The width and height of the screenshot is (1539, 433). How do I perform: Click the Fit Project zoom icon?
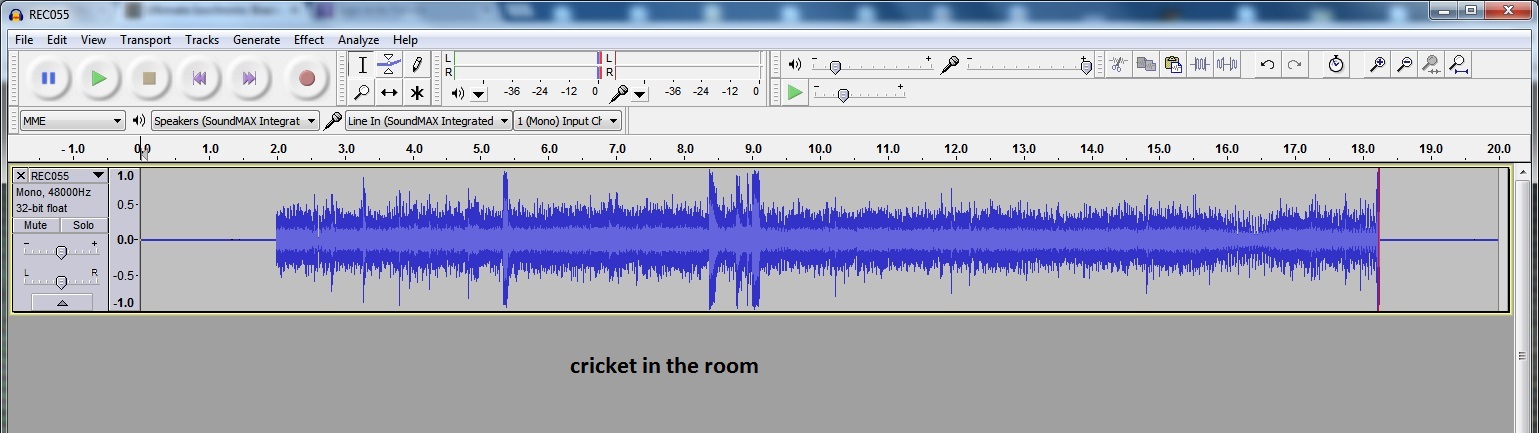click(x=1459, y=65)
